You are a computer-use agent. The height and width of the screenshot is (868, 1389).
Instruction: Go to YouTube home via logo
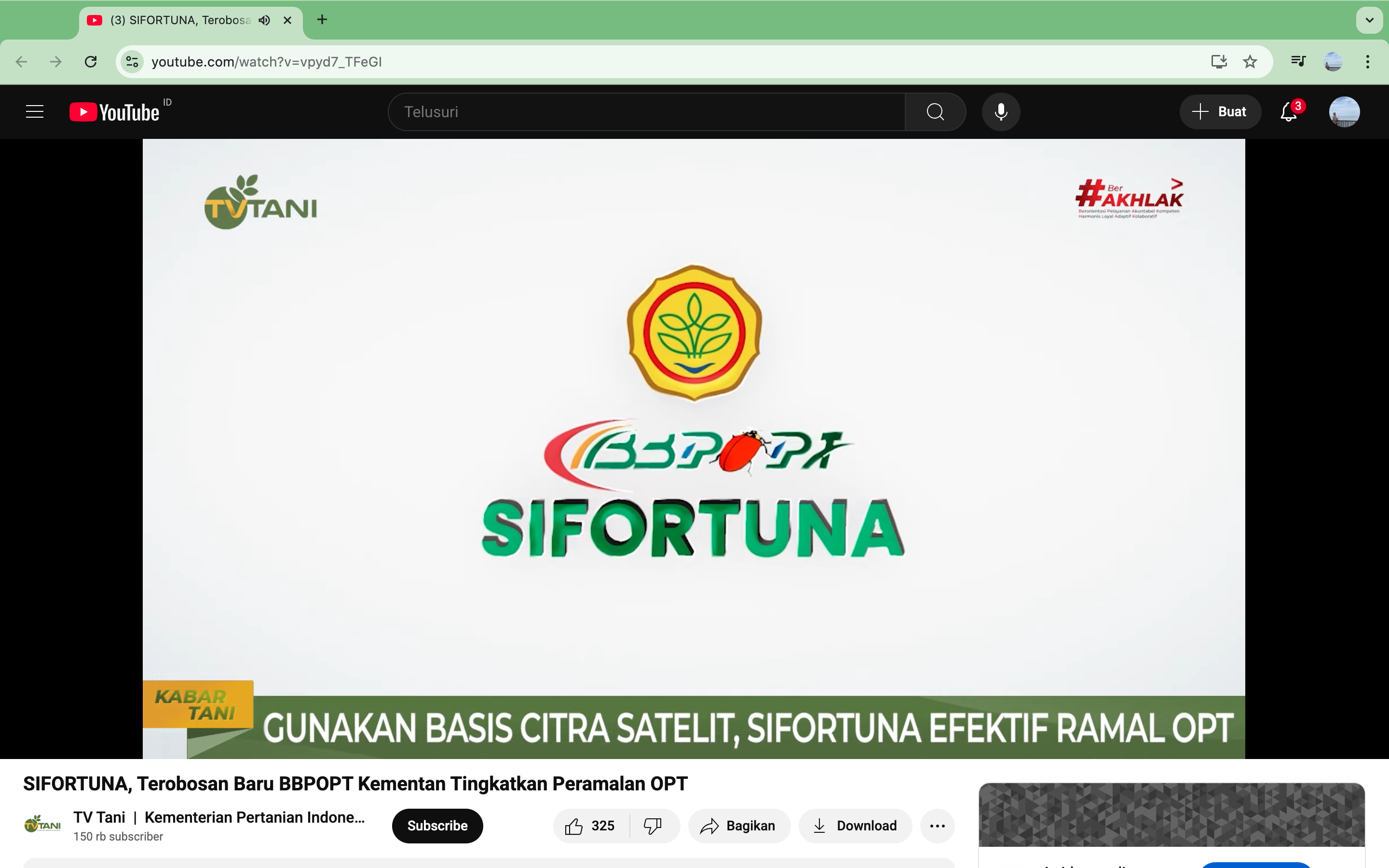pos(114,112)
